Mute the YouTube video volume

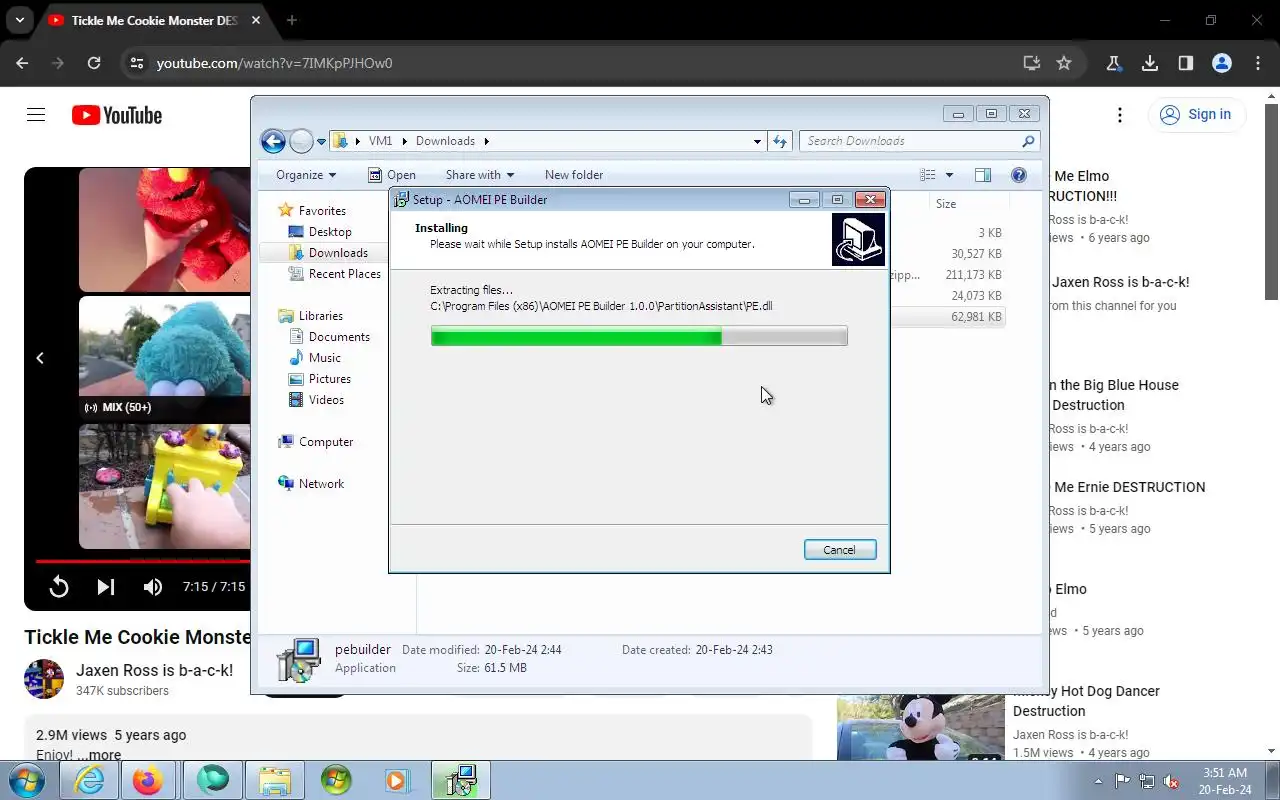click(153, 587)
